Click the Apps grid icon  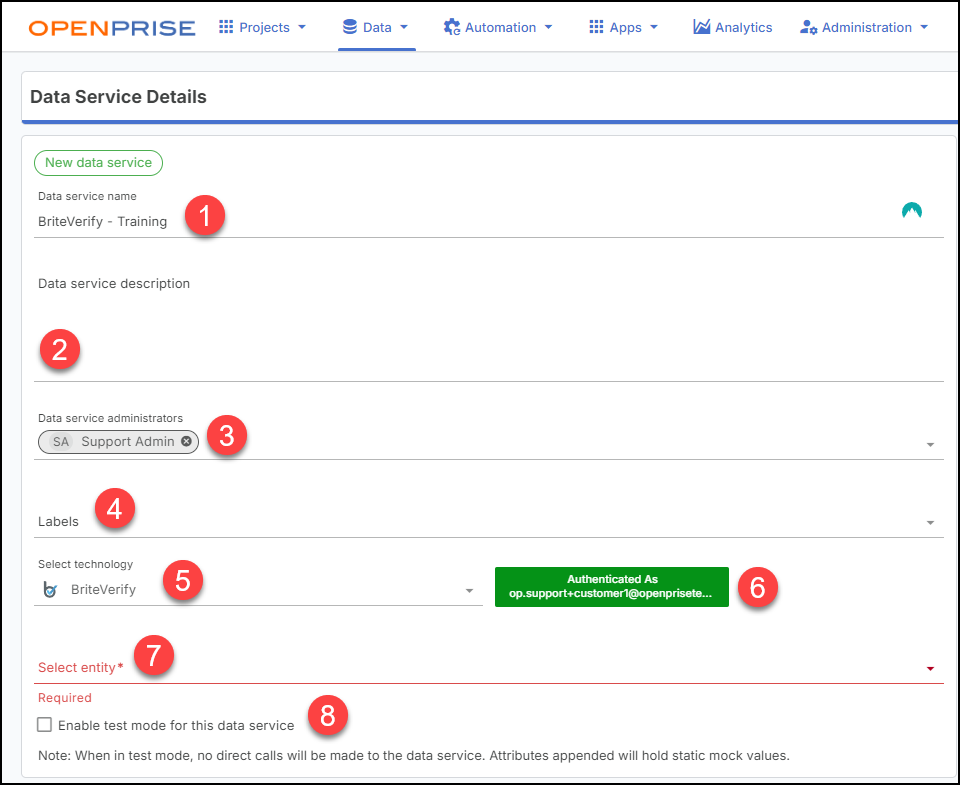[596, 27]
